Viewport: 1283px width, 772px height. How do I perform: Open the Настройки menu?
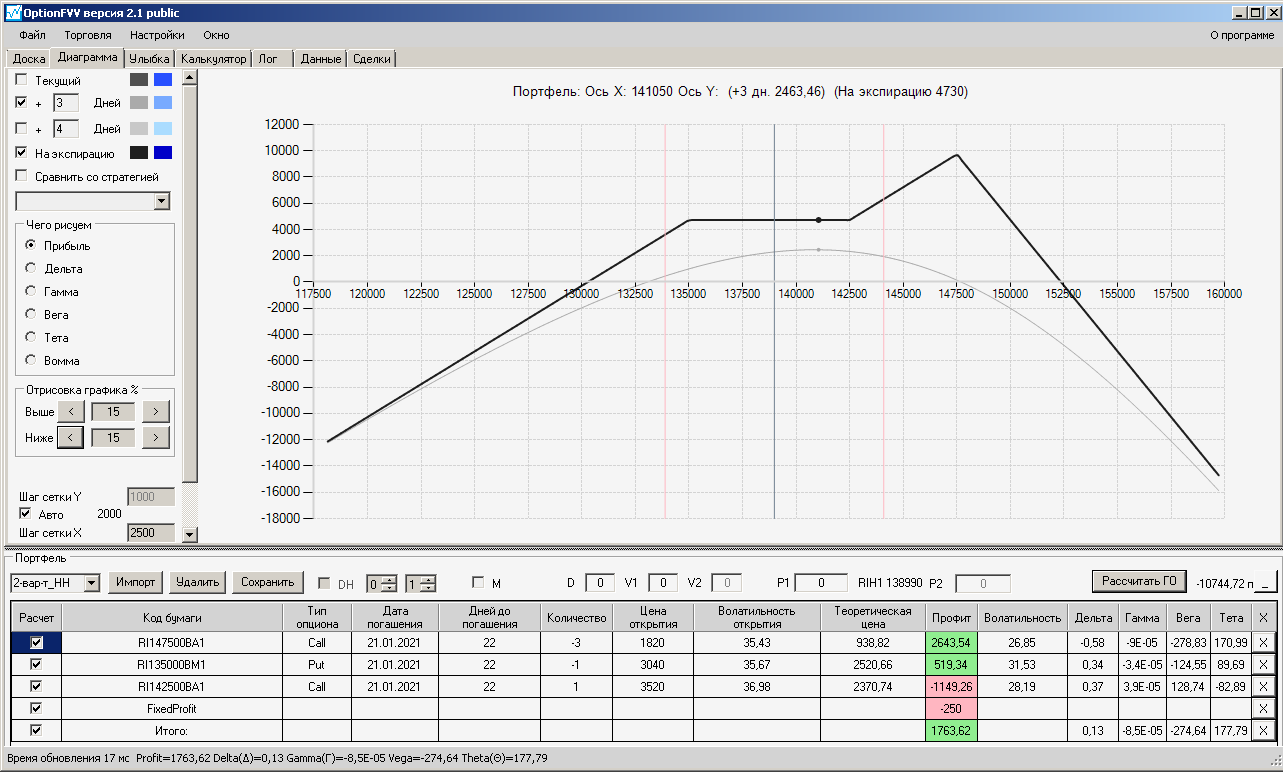[157, 35]
